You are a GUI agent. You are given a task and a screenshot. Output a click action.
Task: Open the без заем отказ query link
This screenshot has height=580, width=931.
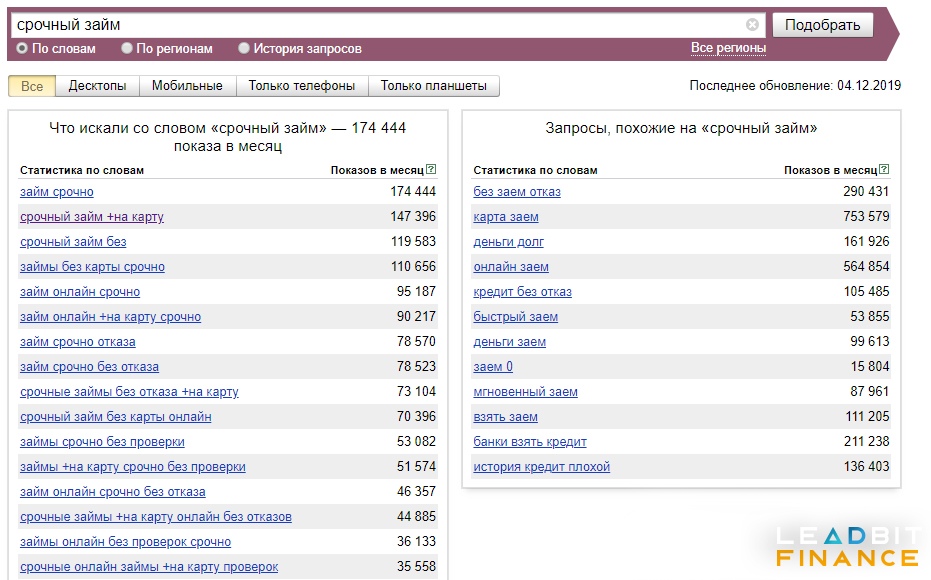tap(517, 192)
